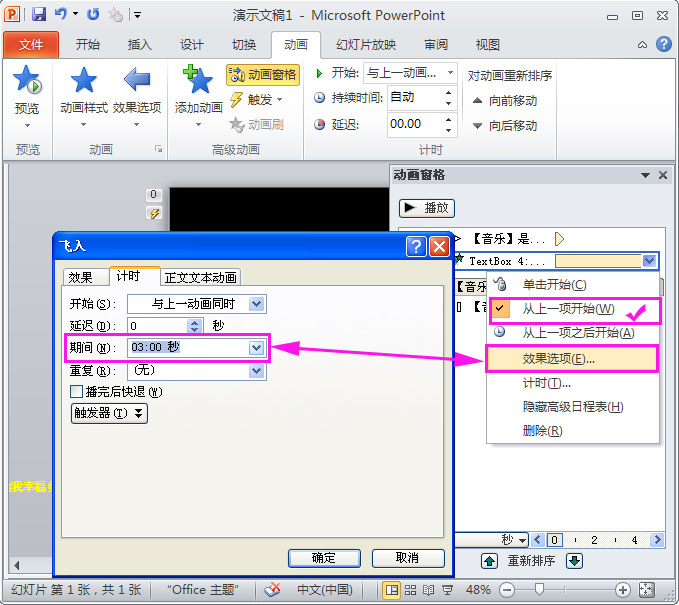Screen dimensions: 679x605
Task: Click the reorder up green arrow icon
Action: point(489,561)
